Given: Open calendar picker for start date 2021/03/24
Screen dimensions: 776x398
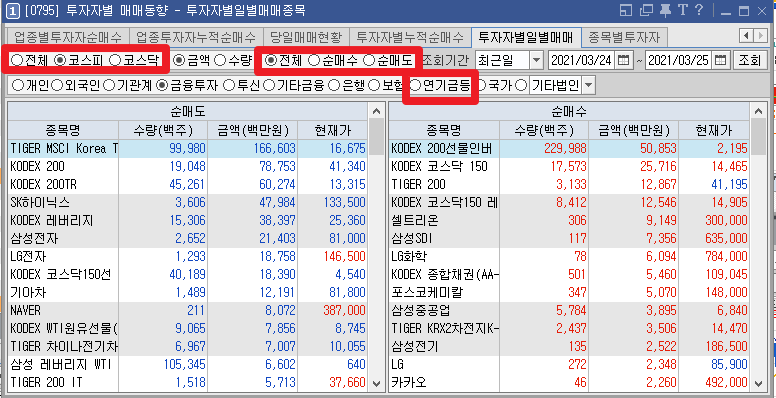Looking at the screenshot, I should pos(624,60).
